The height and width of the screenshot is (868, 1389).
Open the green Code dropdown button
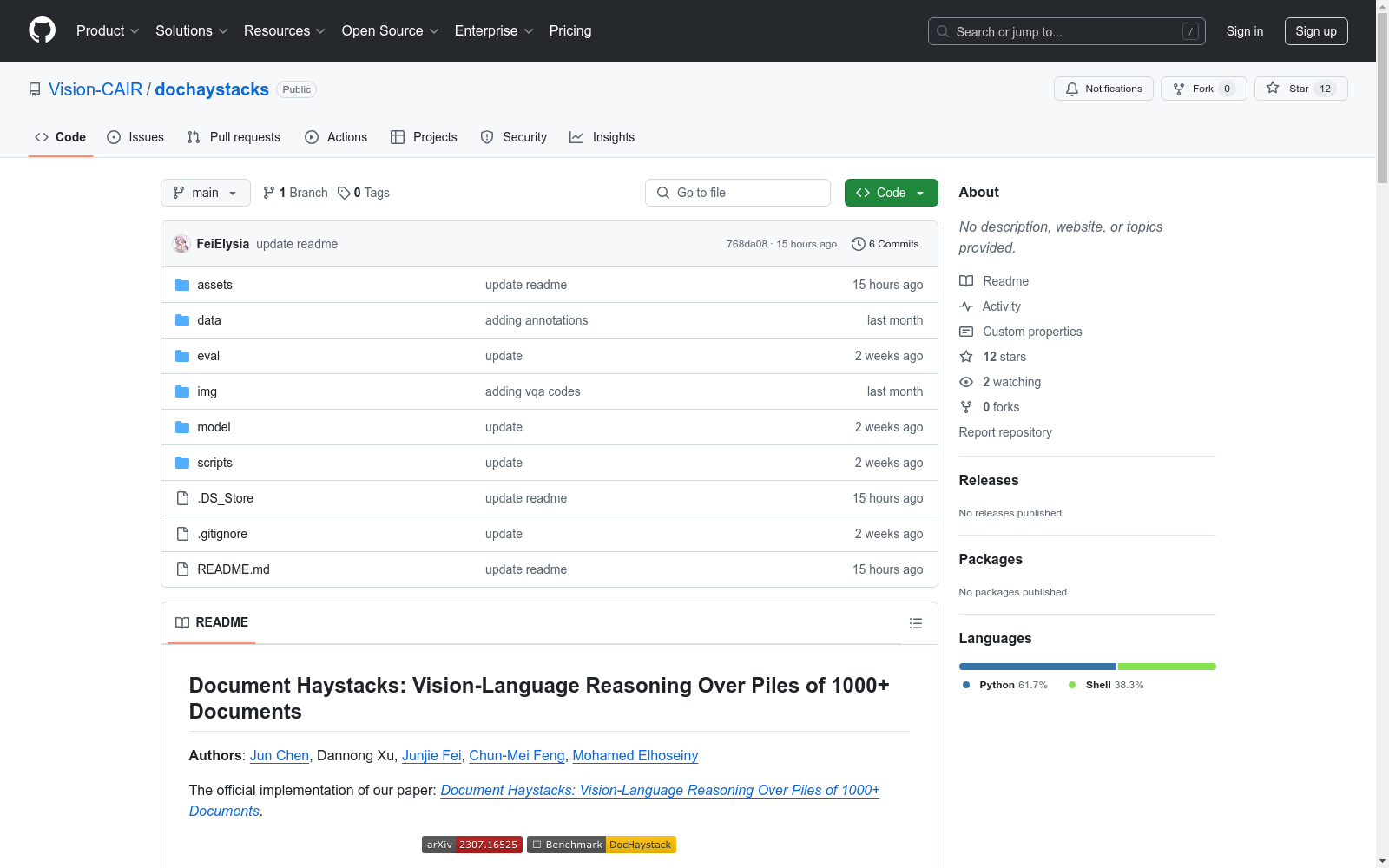coord(892,193)
